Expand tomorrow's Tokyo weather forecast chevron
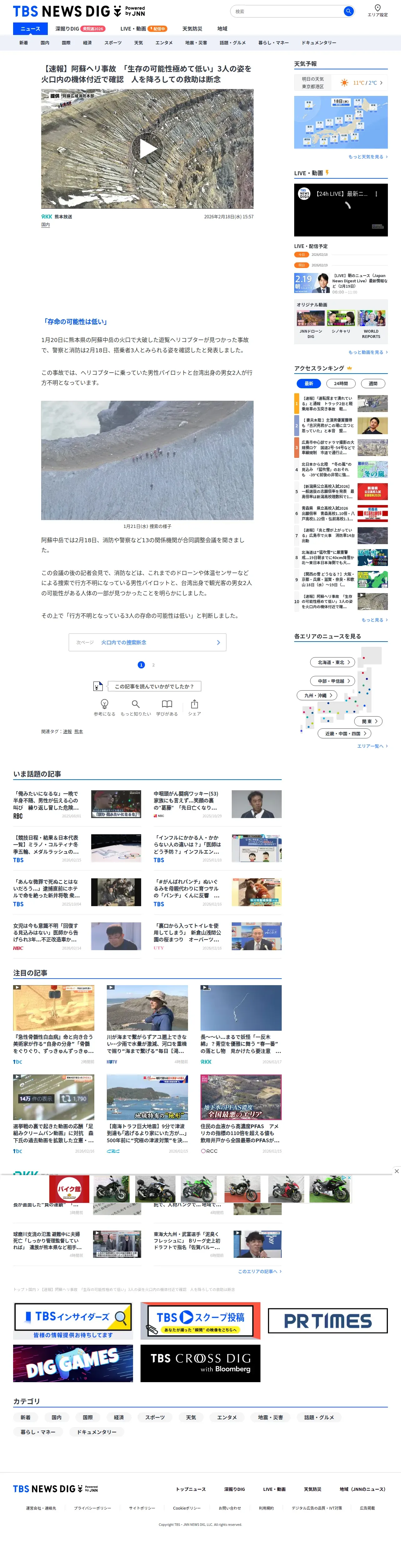 (x=381, y=83)
